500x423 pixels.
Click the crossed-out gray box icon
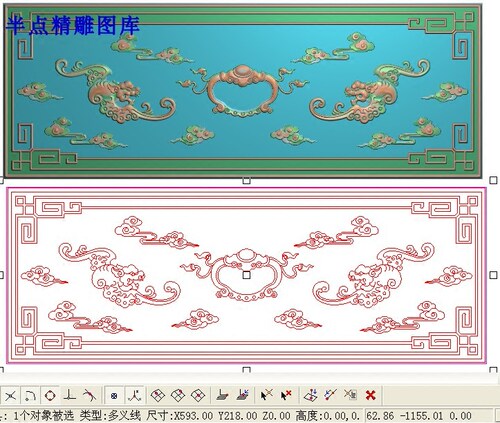click(x=350, y=395)
